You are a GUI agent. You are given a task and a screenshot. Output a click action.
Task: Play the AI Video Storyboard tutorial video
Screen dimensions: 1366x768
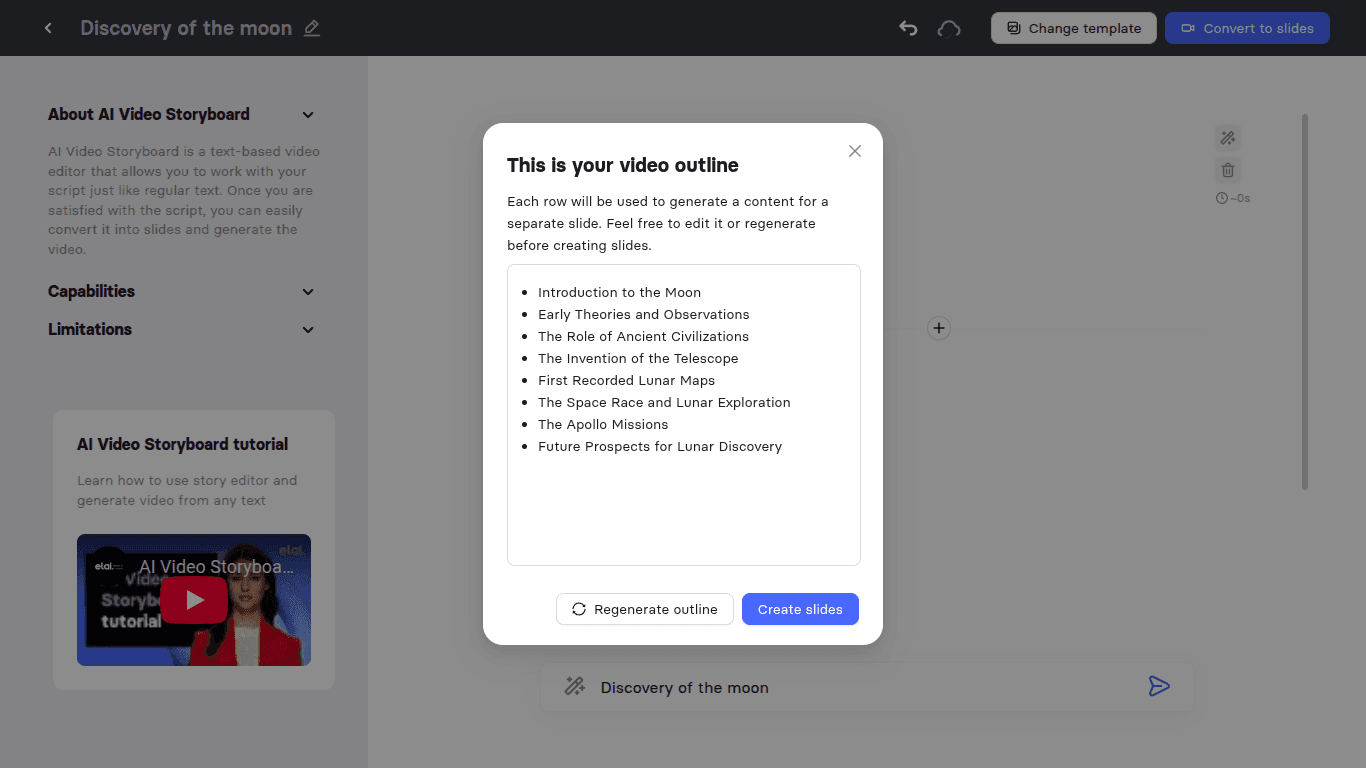194,600
